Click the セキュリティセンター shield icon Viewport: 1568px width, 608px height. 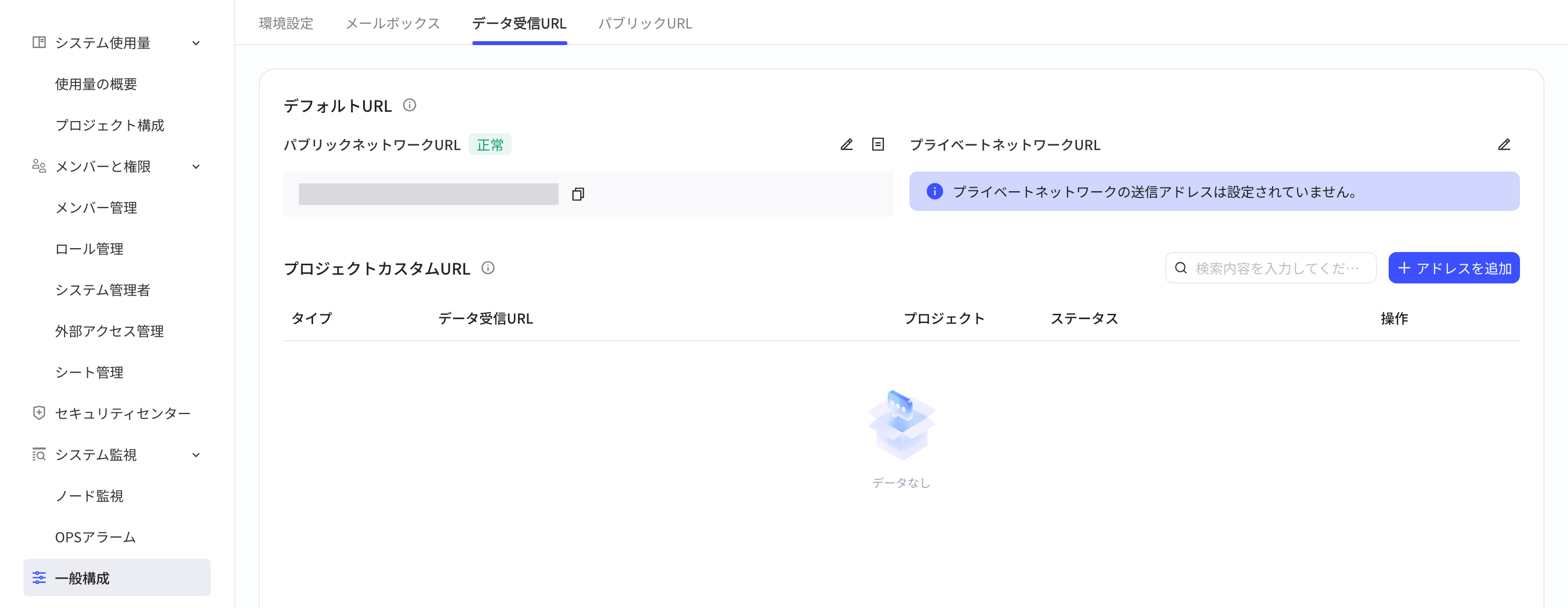tap(39, 413)
